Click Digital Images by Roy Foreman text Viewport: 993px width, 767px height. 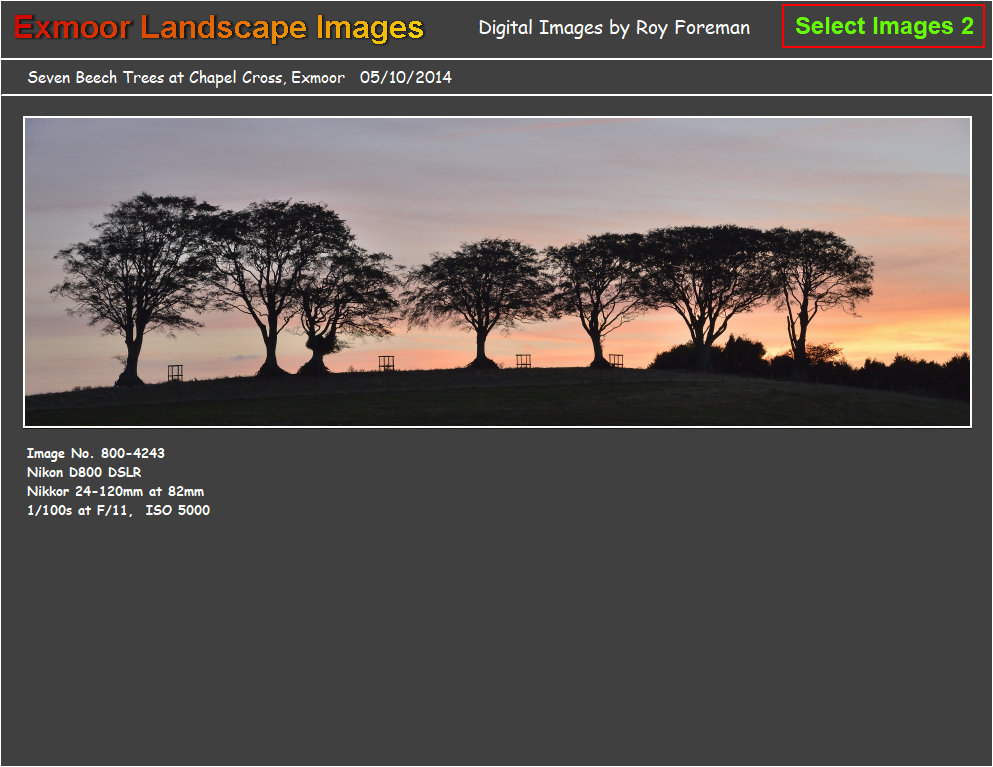(616, 28)
